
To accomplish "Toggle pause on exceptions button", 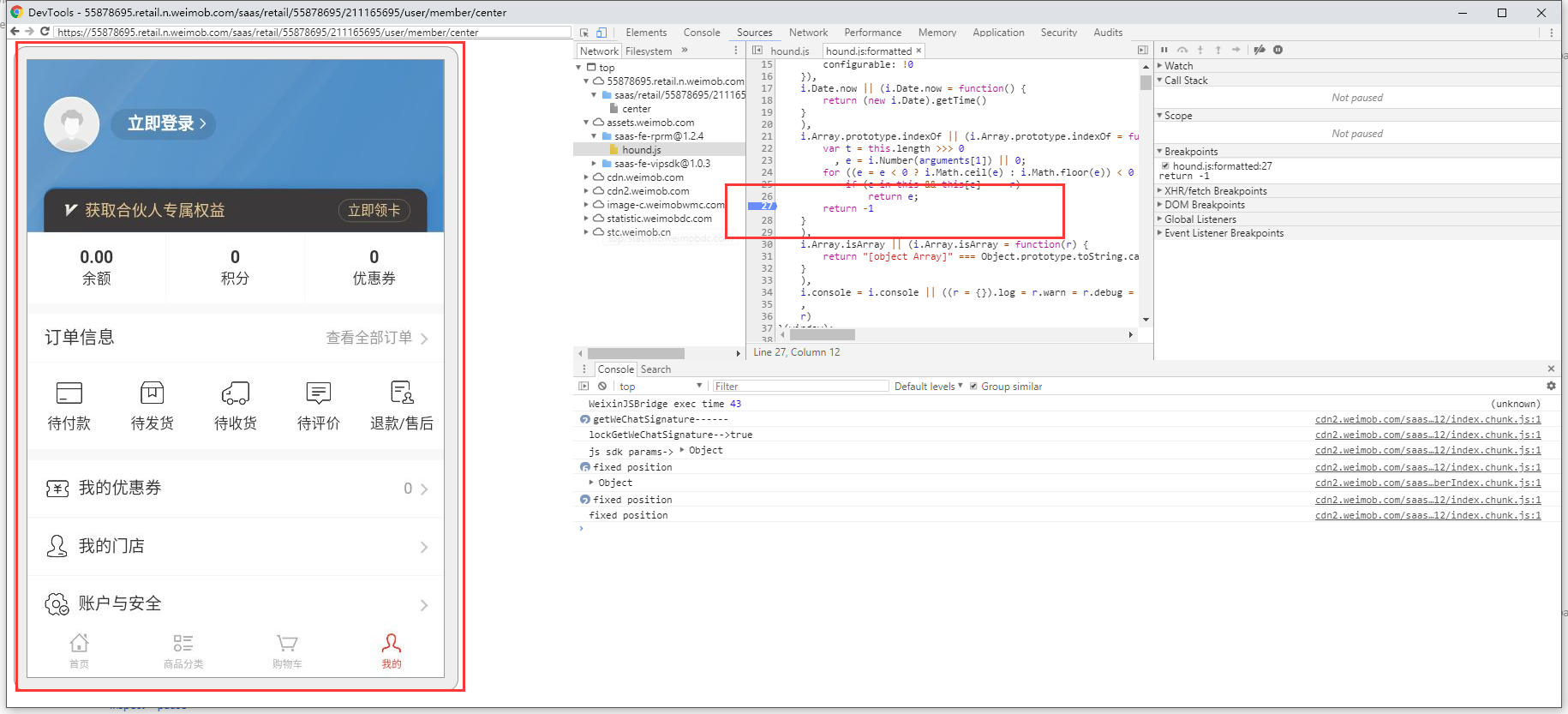I will (1278, 50).
